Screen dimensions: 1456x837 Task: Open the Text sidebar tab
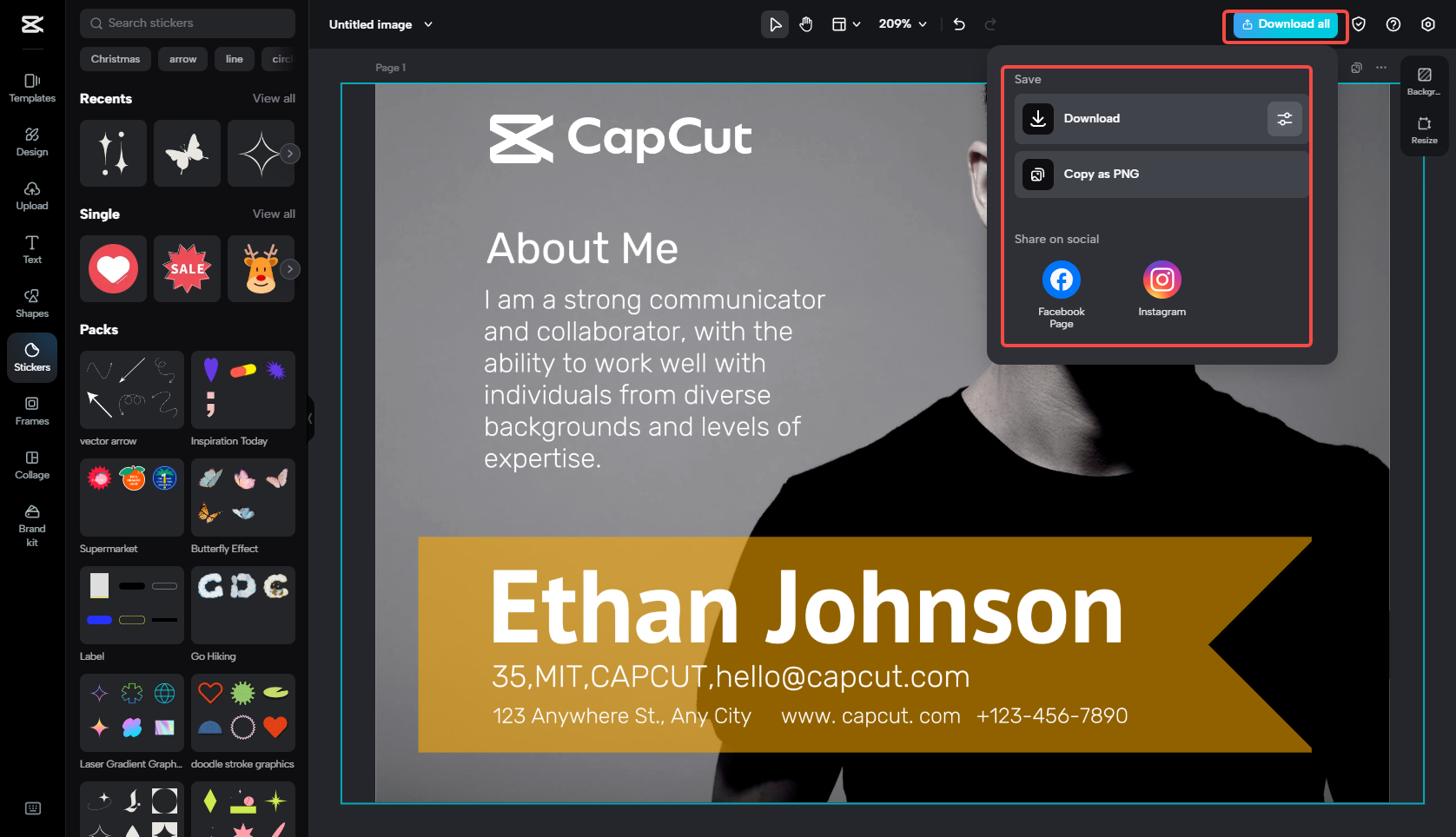pyautogui.click(x=32, y=249)
